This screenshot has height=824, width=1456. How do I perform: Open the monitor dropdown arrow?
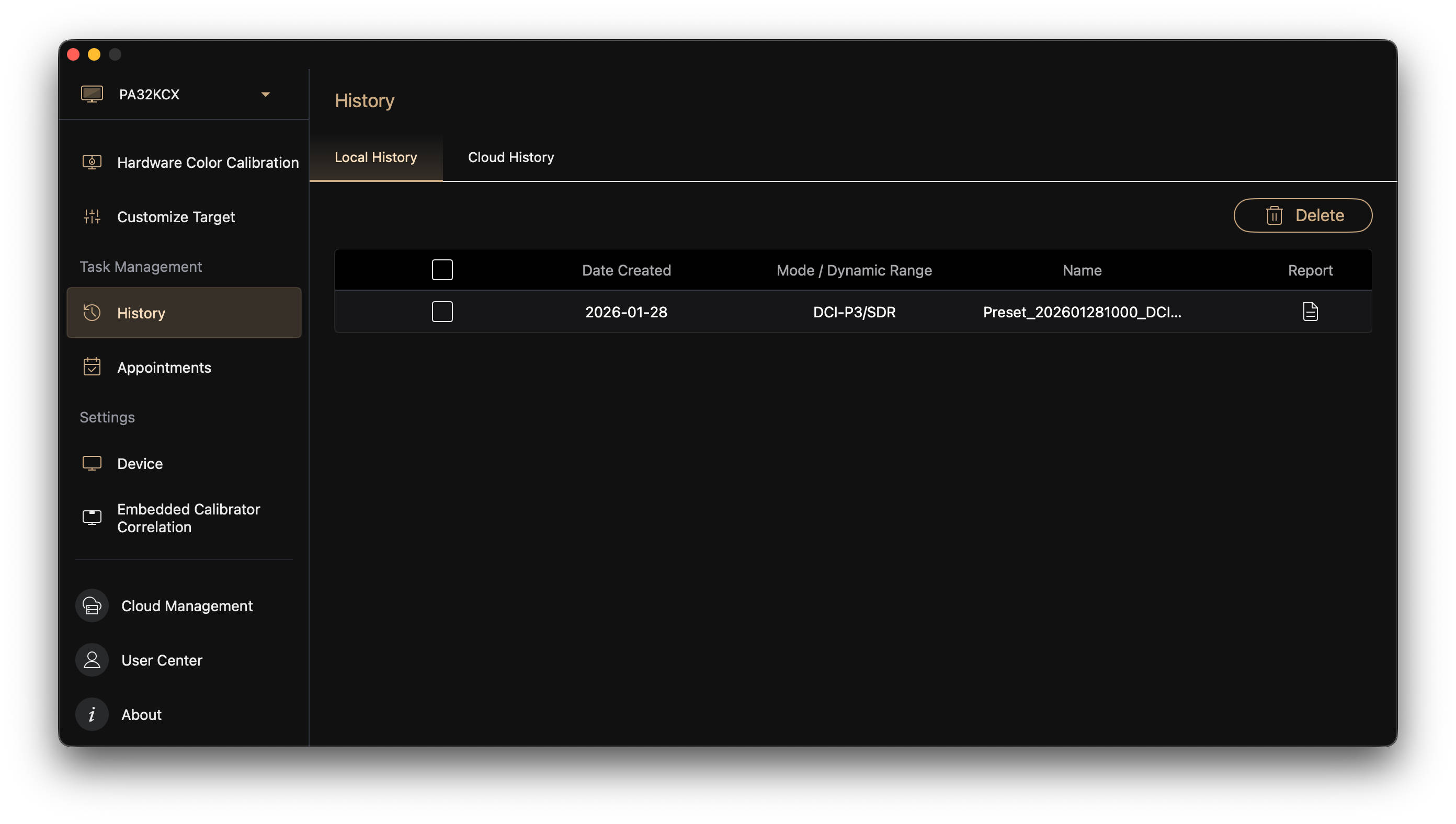(266, 94)
